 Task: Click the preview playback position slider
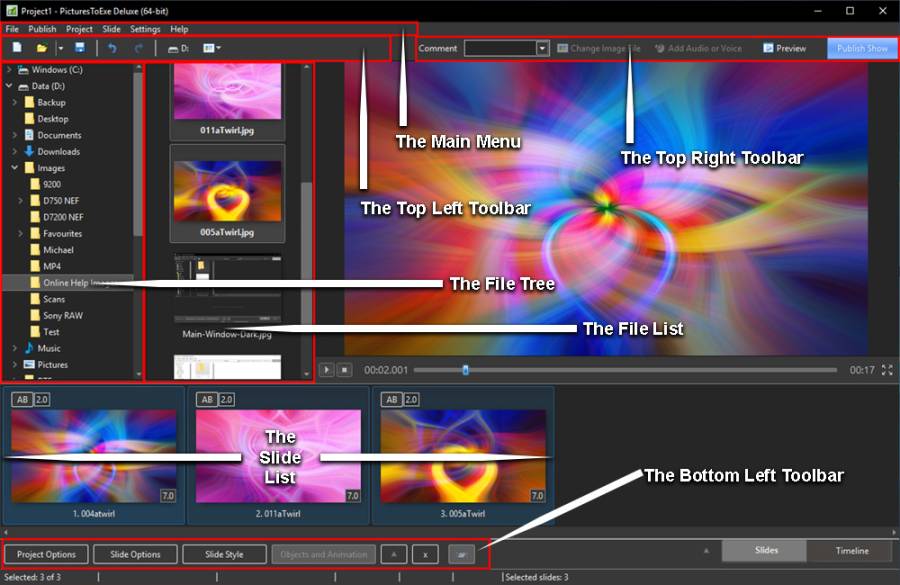(465, 370)
